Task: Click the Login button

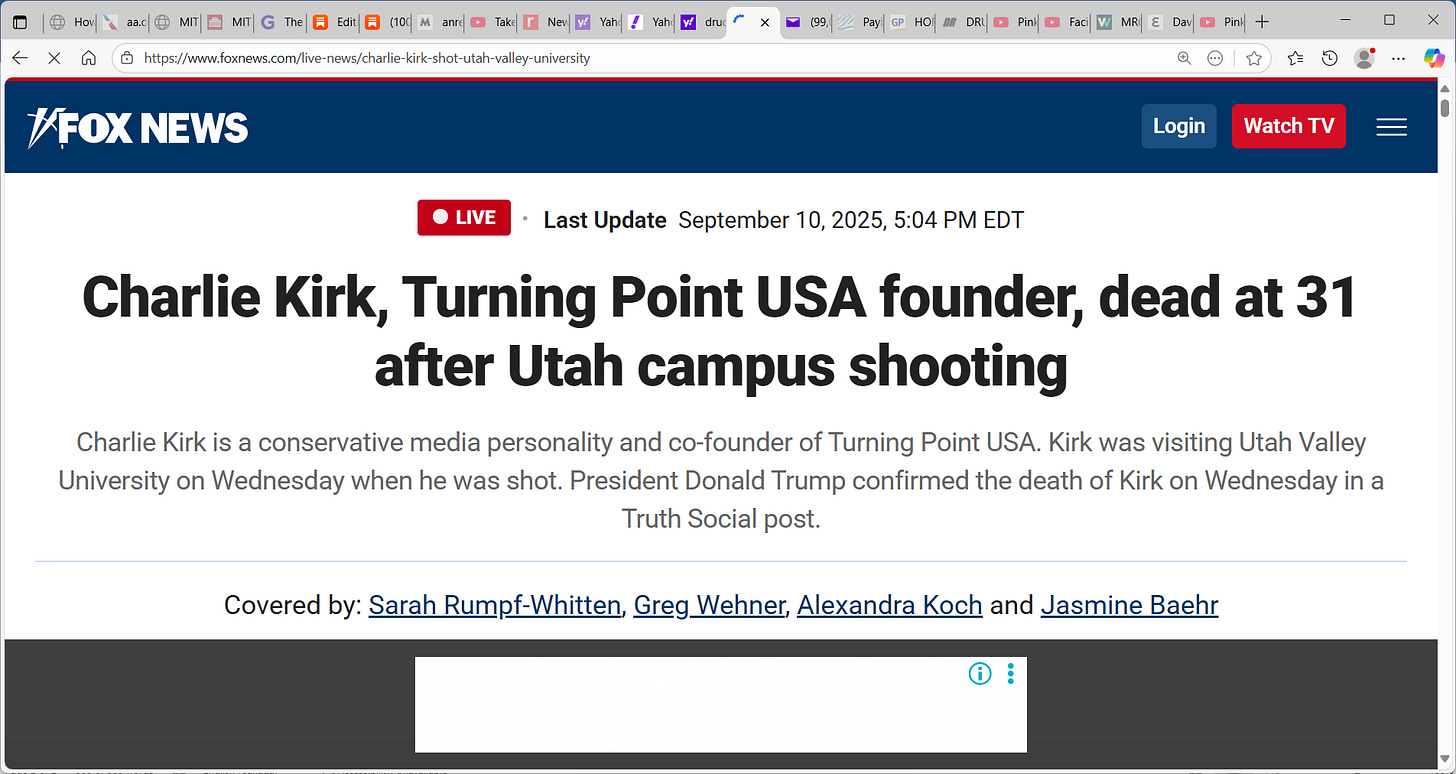Action: pos(1179,126)
